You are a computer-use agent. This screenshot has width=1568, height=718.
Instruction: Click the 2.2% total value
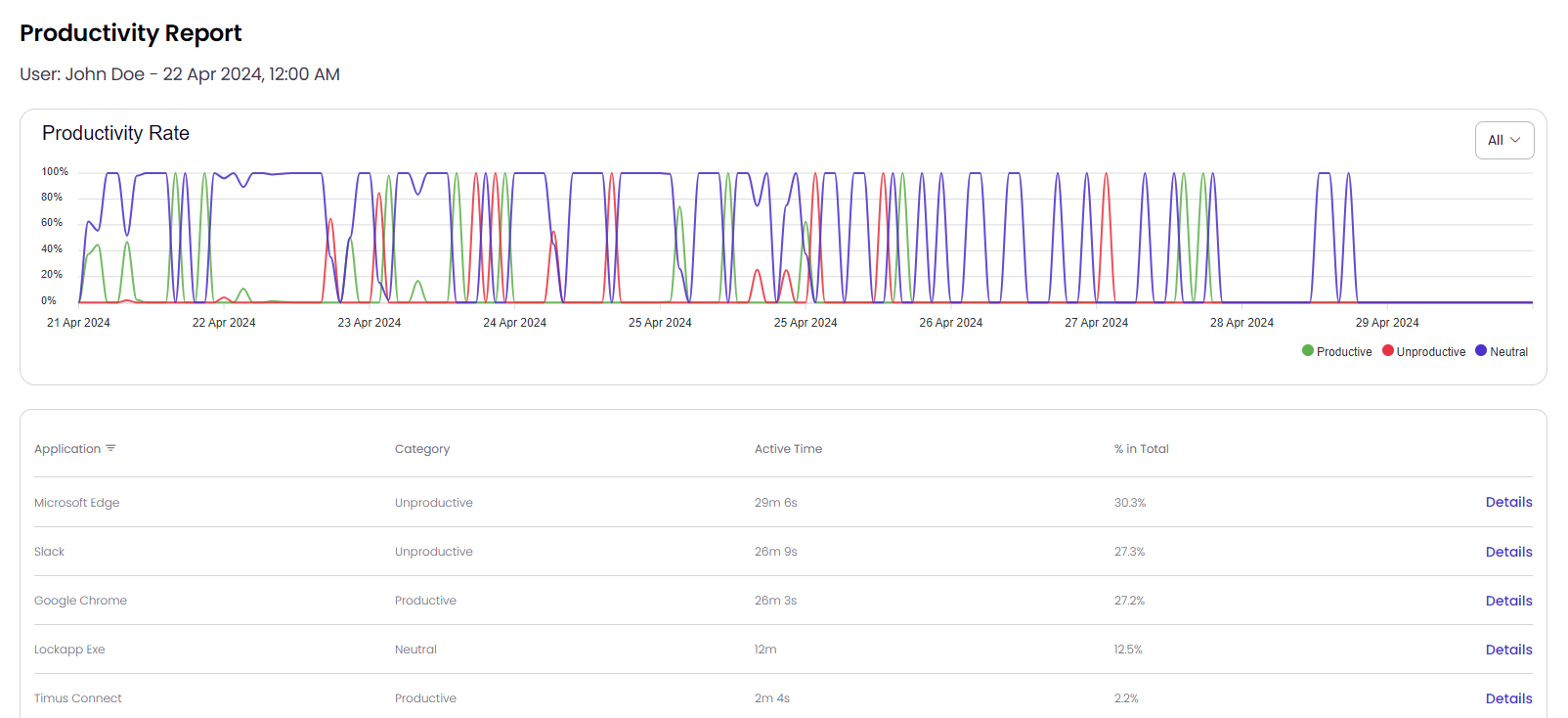tap(1126, 698)
